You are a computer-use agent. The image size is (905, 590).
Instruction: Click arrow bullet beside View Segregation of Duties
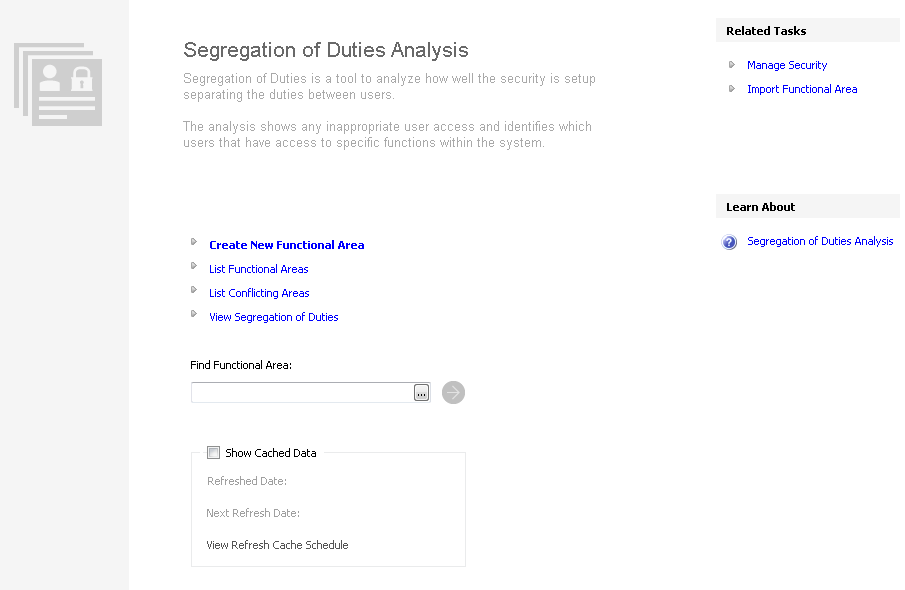coord(194,314)
